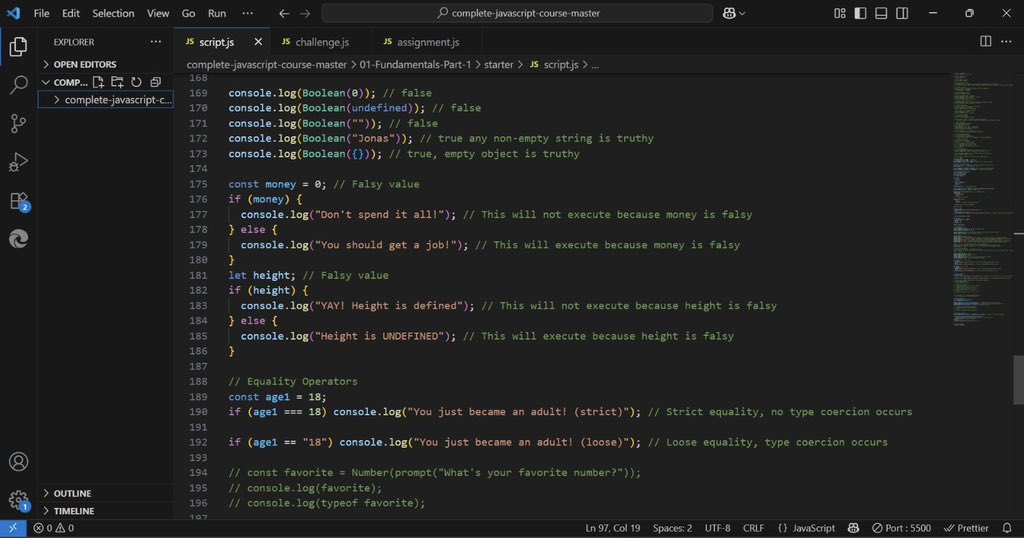Click the New Folder icon in Explorer
The height and width of the screenshot is (538, 1024).
117,82
